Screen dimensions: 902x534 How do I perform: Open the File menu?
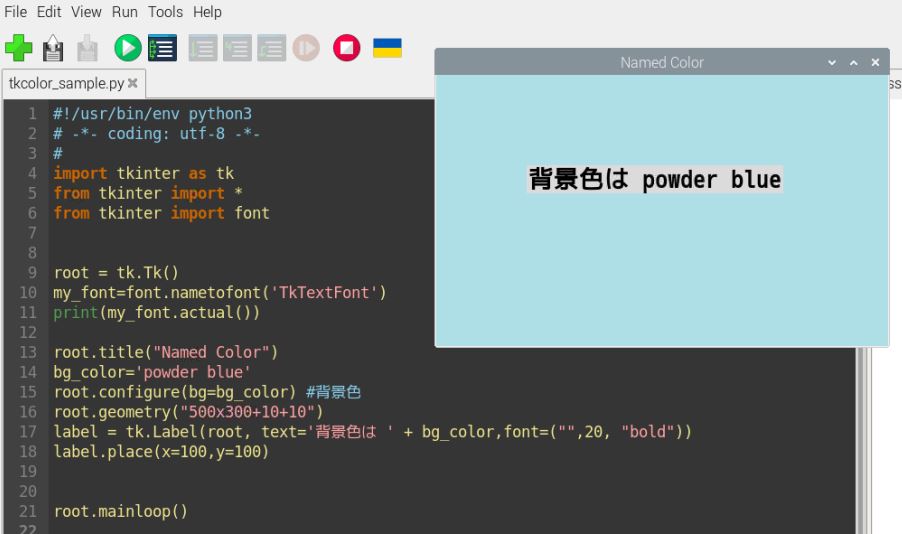tap(16, 12)
